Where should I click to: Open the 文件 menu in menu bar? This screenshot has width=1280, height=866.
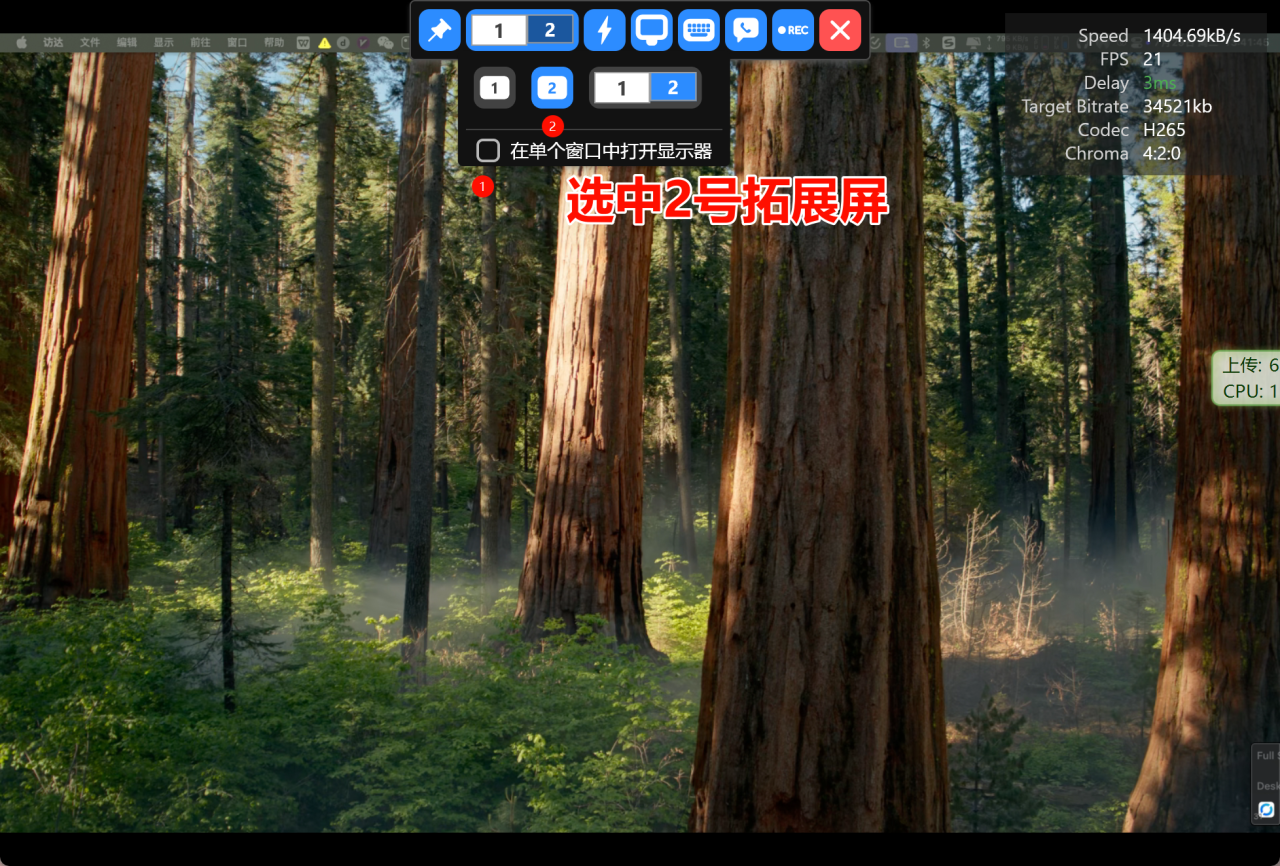[x=90, y=42]
